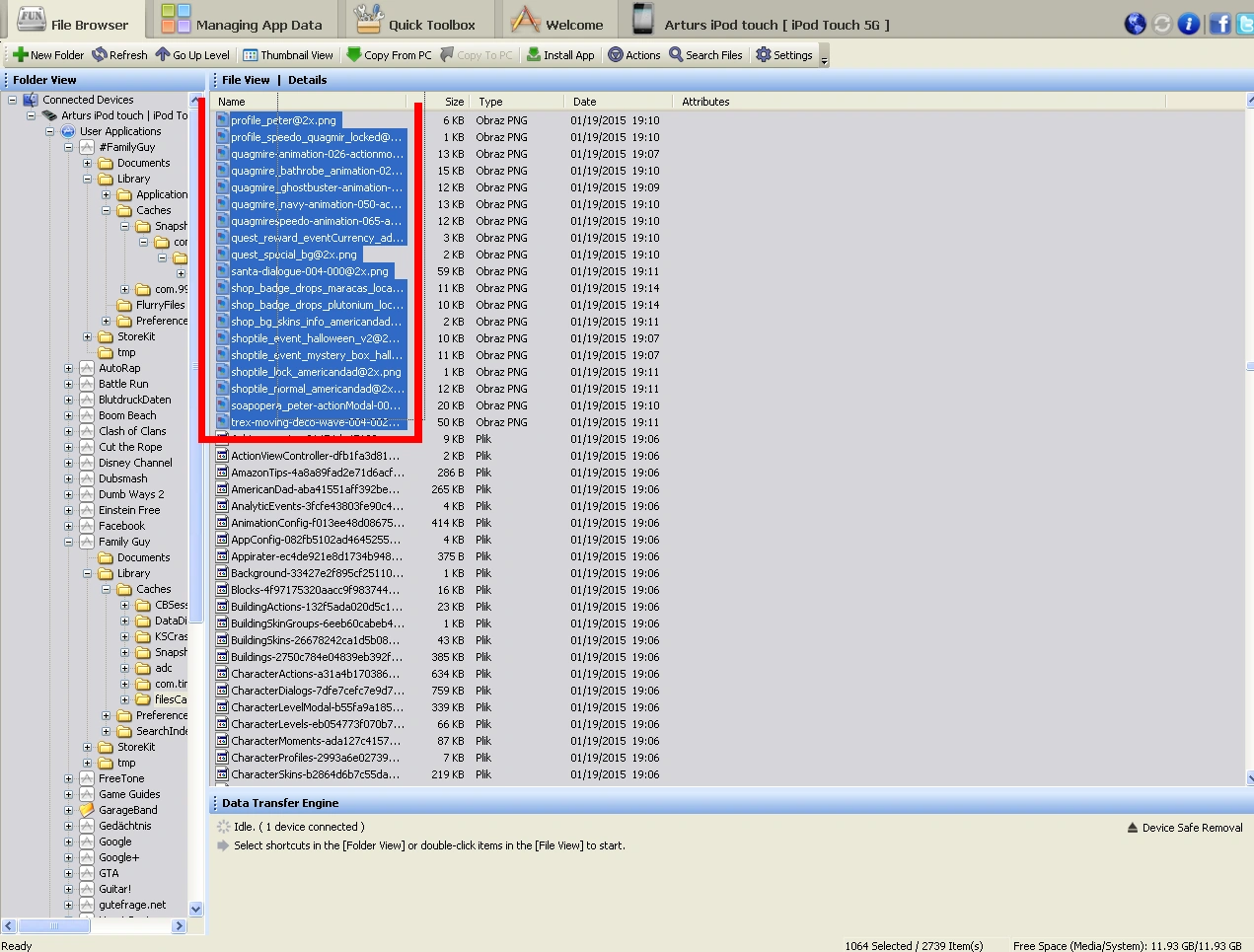Click the gray sync icon top-right
1254x952 pixels.
[x=1162, y=24]
